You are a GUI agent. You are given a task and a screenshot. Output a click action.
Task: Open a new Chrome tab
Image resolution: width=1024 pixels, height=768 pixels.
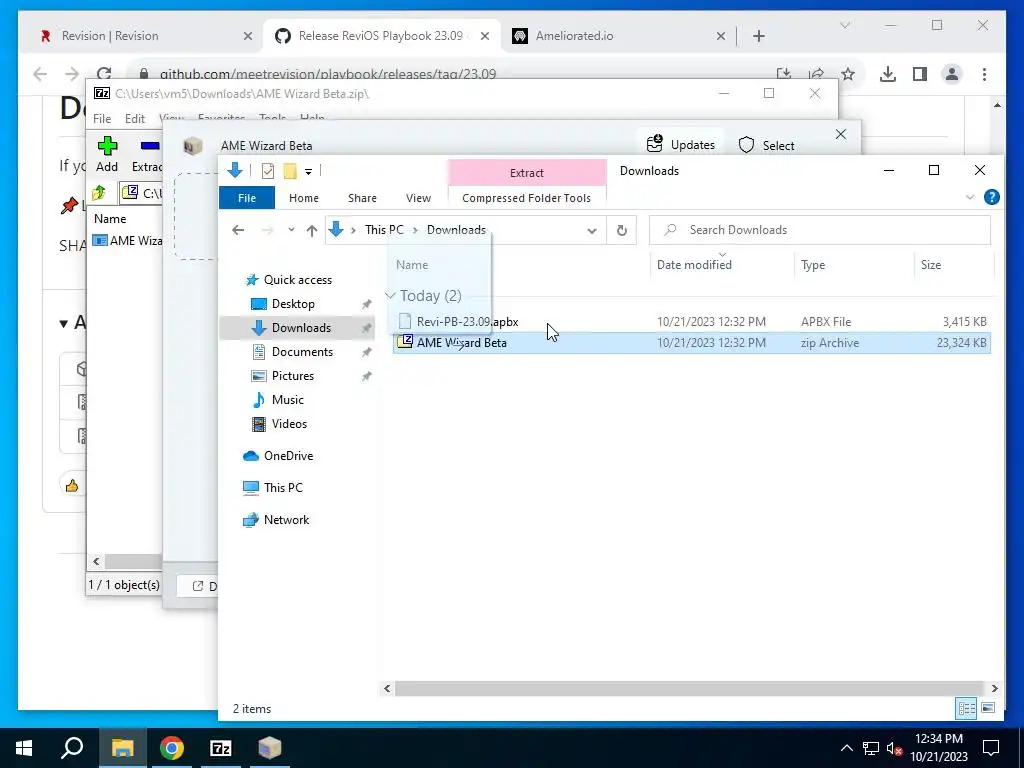pyautogui.click(x=759, y=36)
